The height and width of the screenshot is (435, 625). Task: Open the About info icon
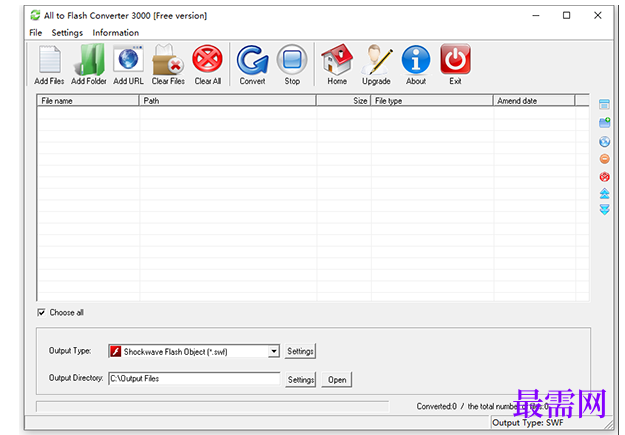[x=416, y=60]
